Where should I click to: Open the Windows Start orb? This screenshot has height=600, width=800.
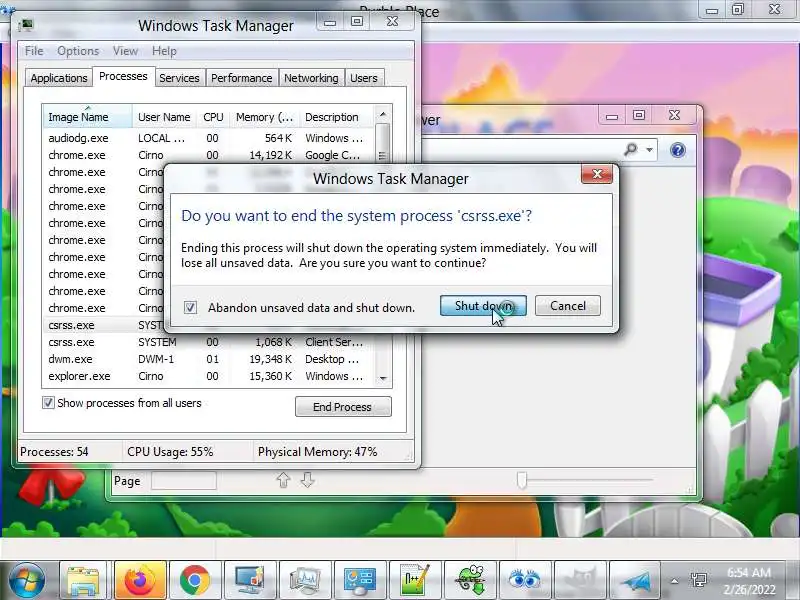(27, 581)
